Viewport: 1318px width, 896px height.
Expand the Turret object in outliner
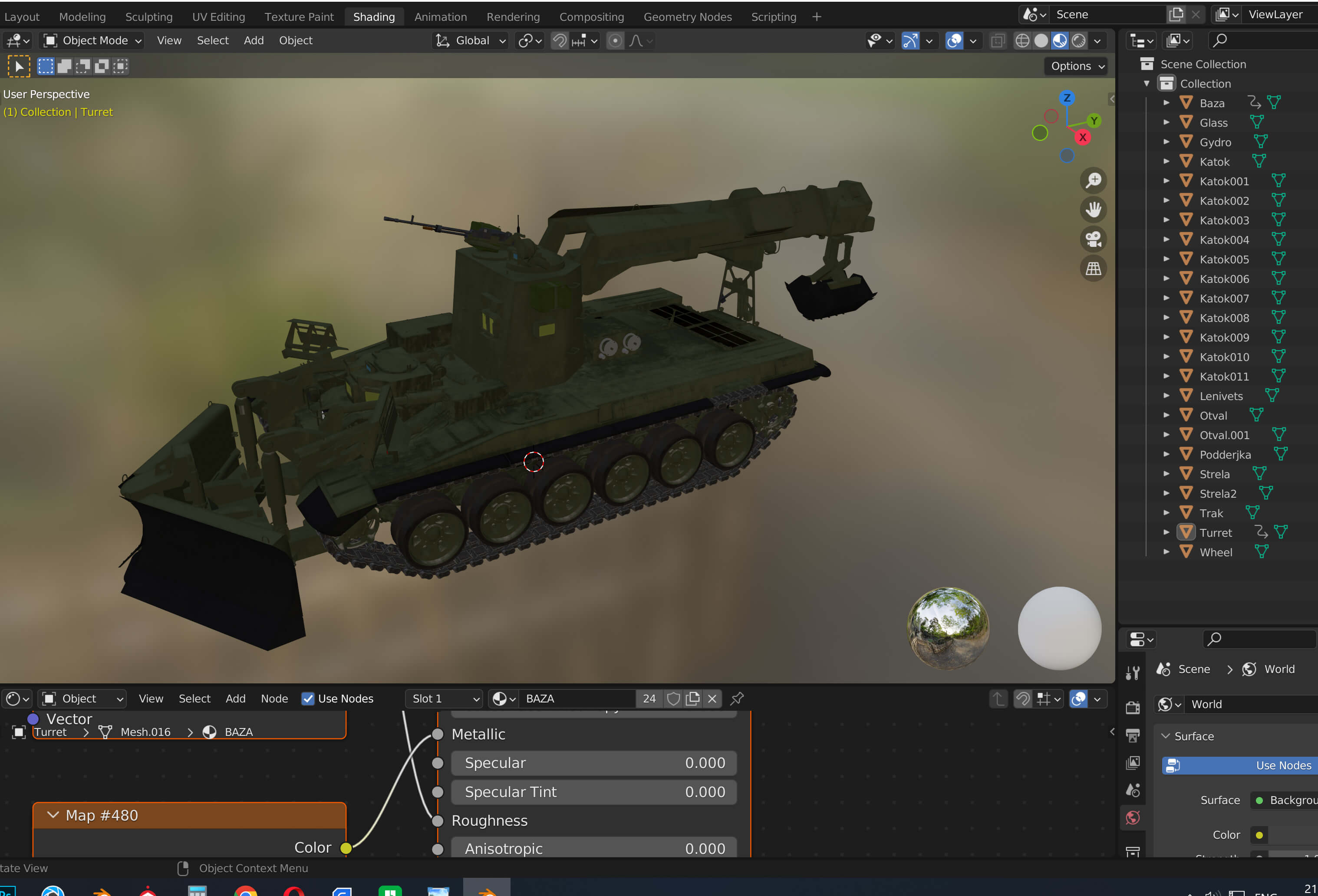pos(1166,533)
